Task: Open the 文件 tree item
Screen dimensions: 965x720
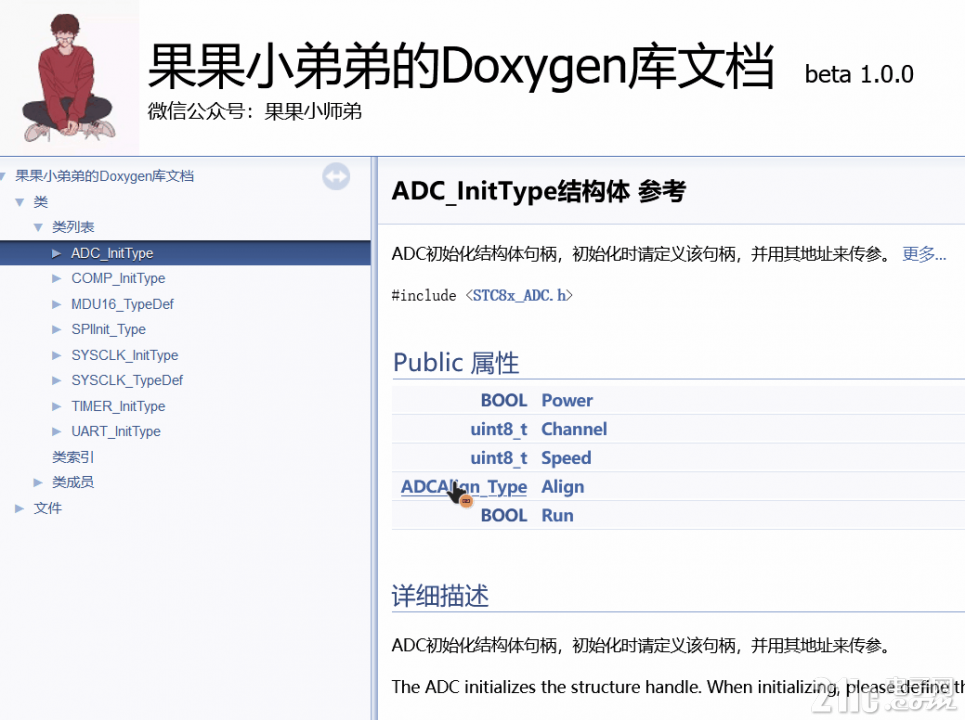Action: tap(48, 508)
